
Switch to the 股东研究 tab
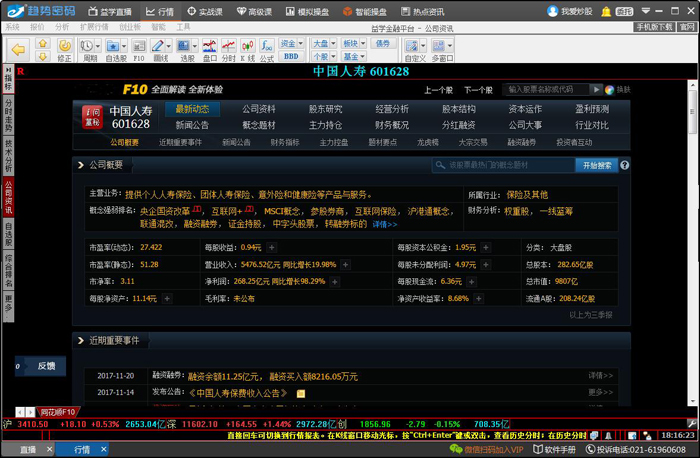[325, 109]
